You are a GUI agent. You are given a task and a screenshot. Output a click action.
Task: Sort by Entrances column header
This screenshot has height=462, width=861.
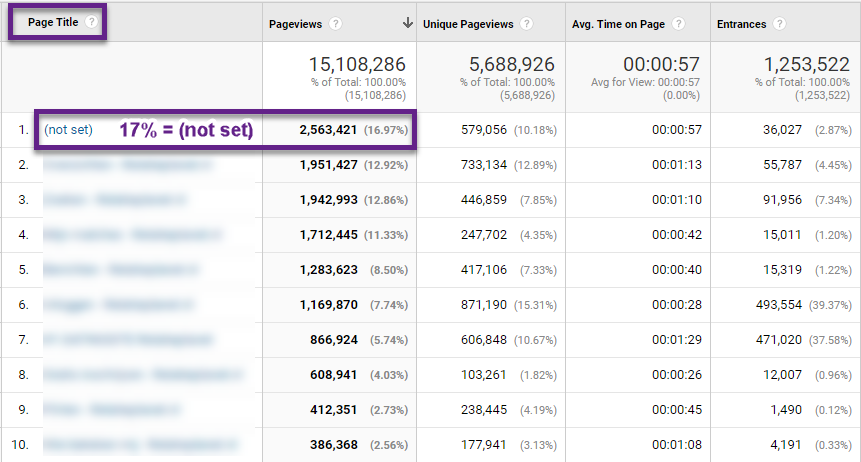(741, 24)
